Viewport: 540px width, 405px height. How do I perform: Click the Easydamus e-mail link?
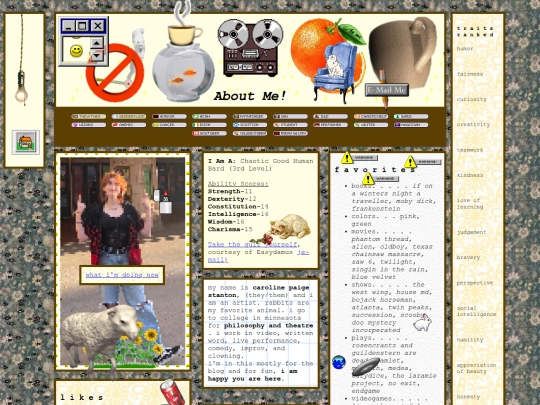click(258, 256)
